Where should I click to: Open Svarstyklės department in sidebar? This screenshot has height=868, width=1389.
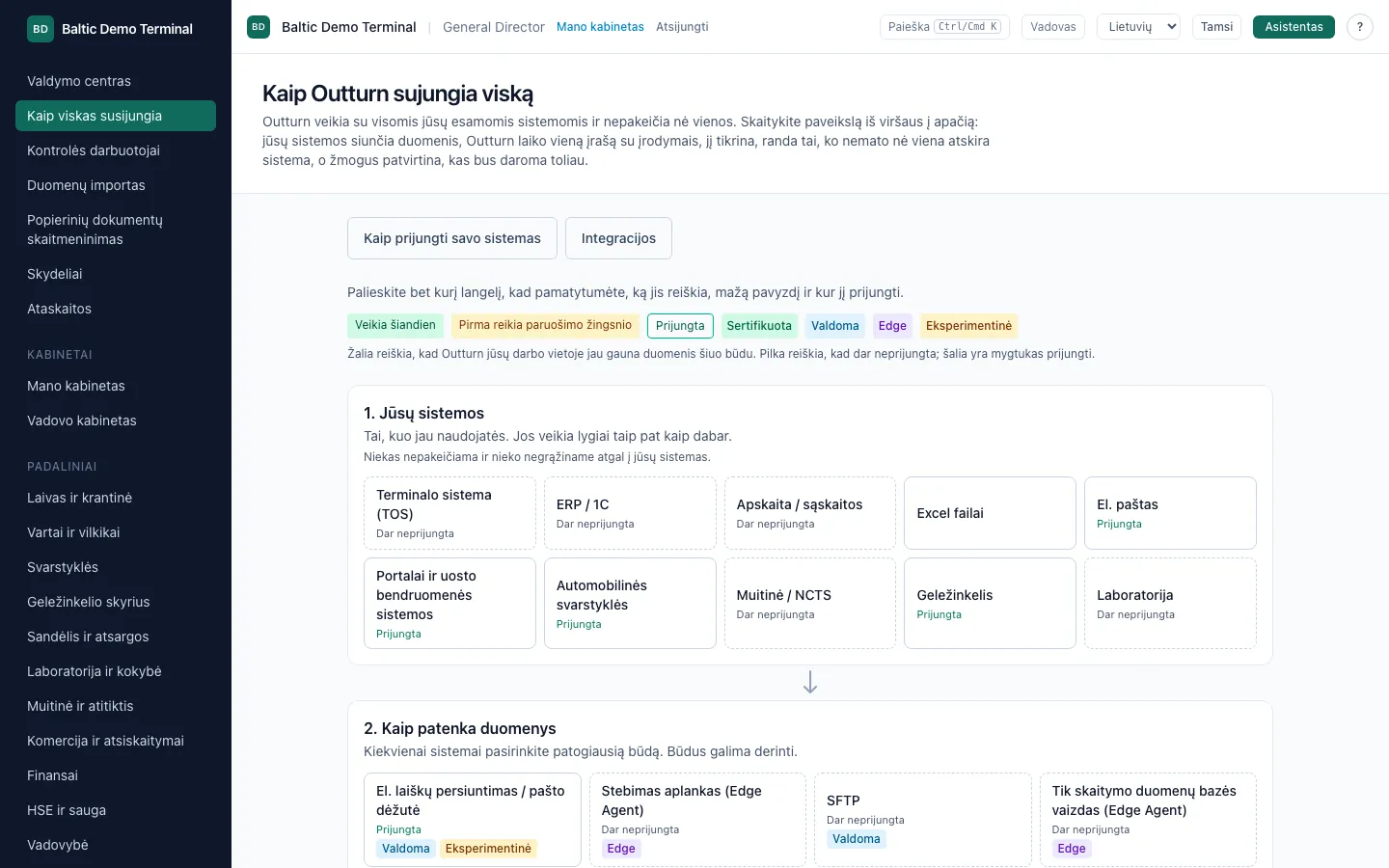(x=116, y=567)
